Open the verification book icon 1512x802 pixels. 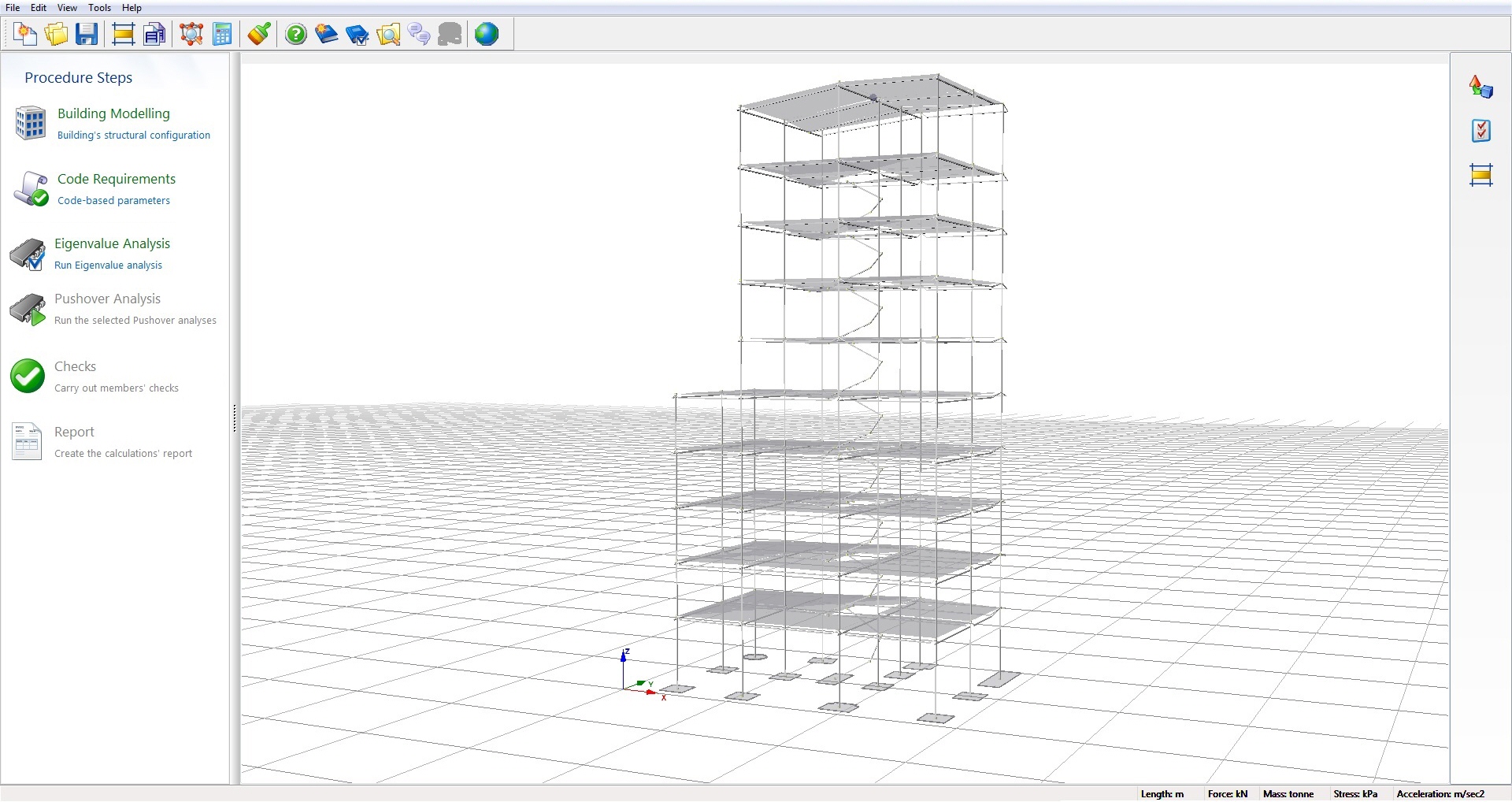click(x=357, y=34)
